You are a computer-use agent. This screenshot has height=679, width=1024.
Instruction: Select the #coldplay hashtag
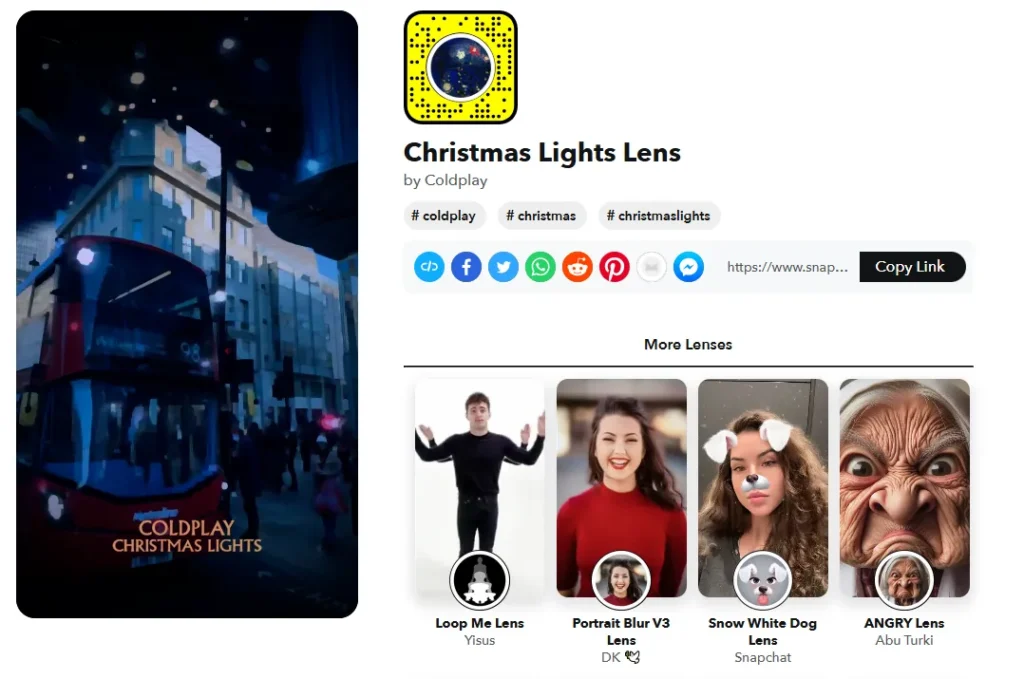[444, 216]
